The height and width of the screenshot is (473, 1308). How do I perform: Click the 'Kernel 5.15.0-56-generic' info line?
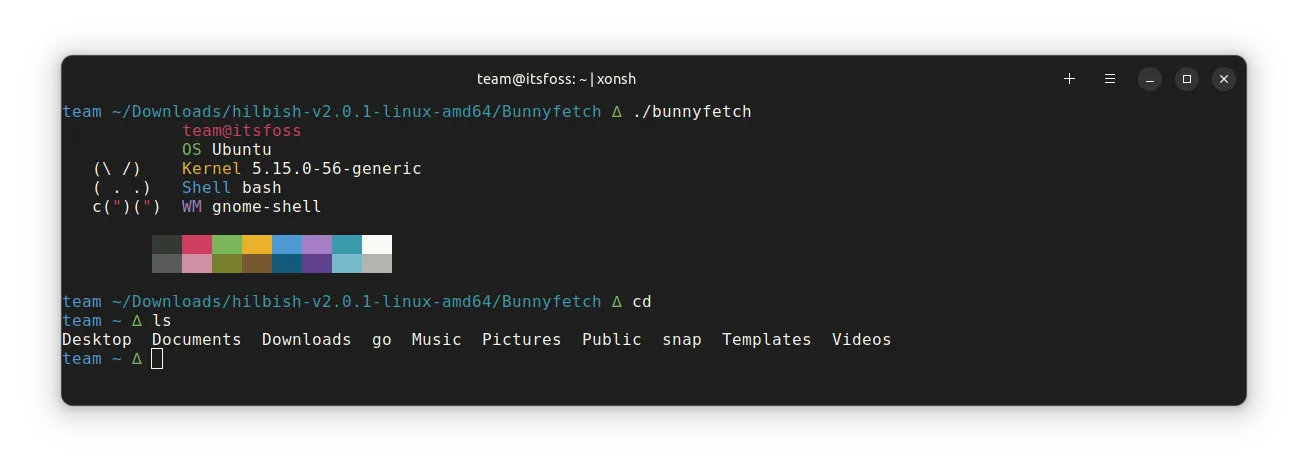(x=301, y=169)
